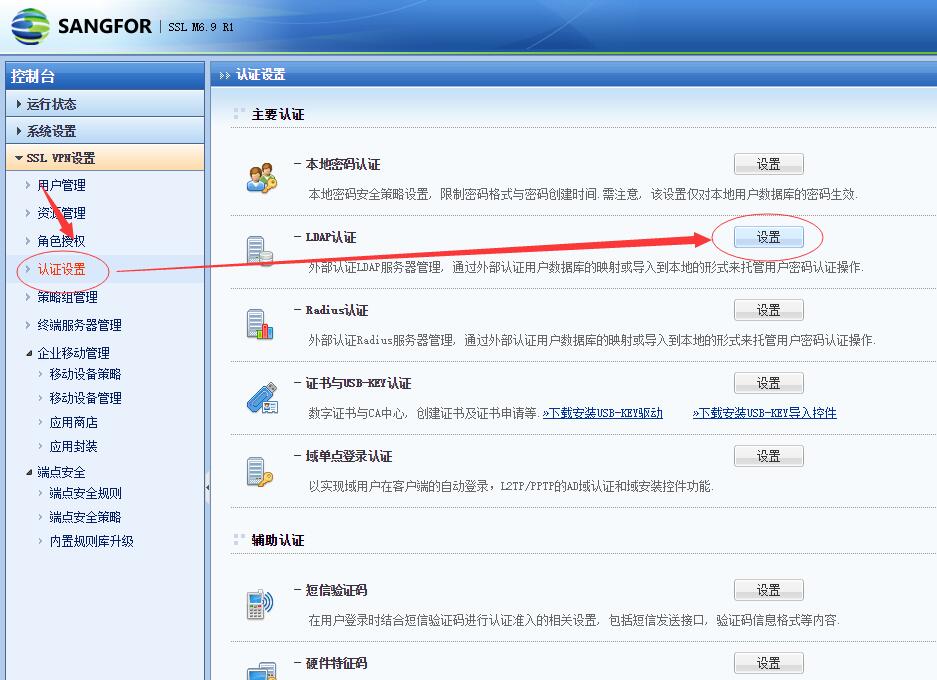This screenshot has height=680, width=937.
Task: Open 策略组管理 in the sidebar
Action: pos(68,297)
